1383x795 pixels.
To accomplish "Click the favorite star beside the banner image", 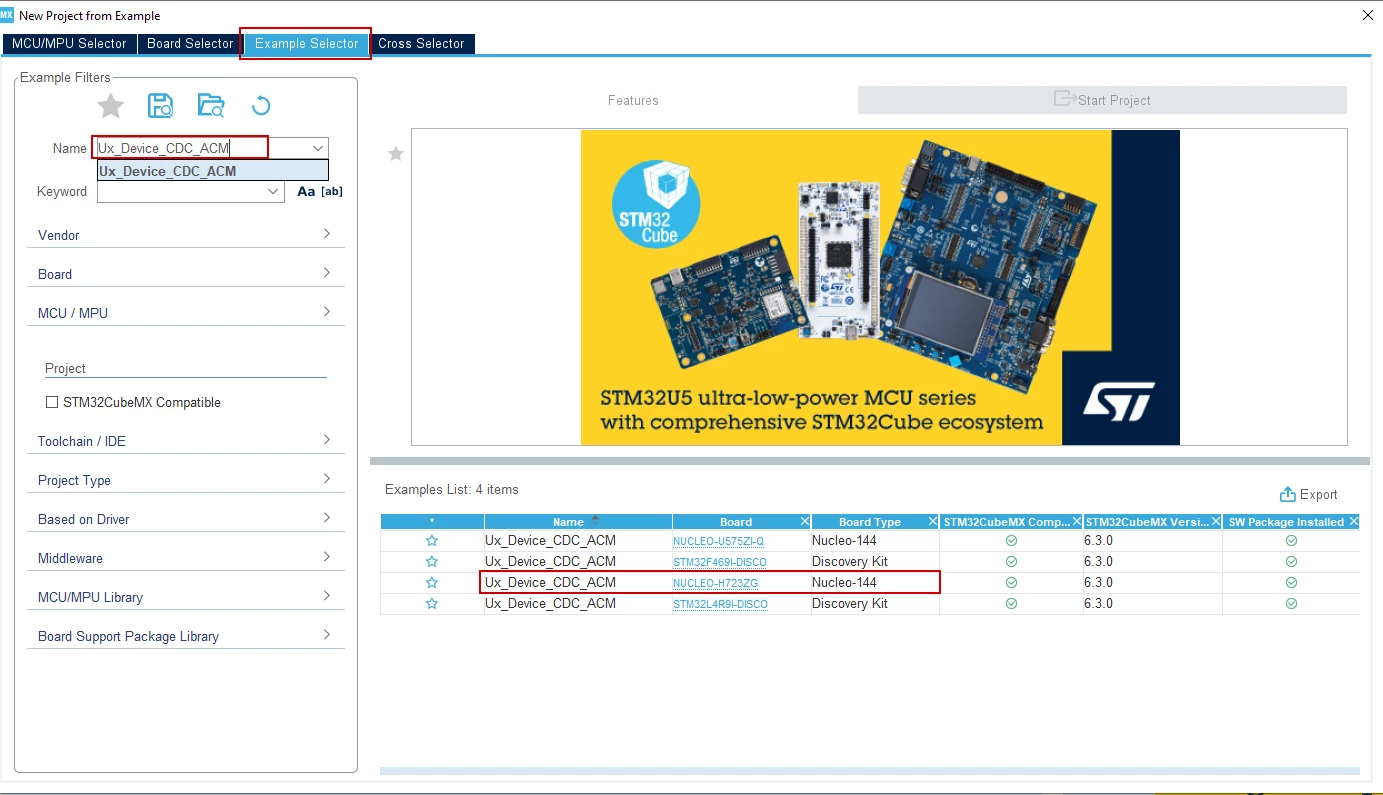I will [x=396, y=153].
